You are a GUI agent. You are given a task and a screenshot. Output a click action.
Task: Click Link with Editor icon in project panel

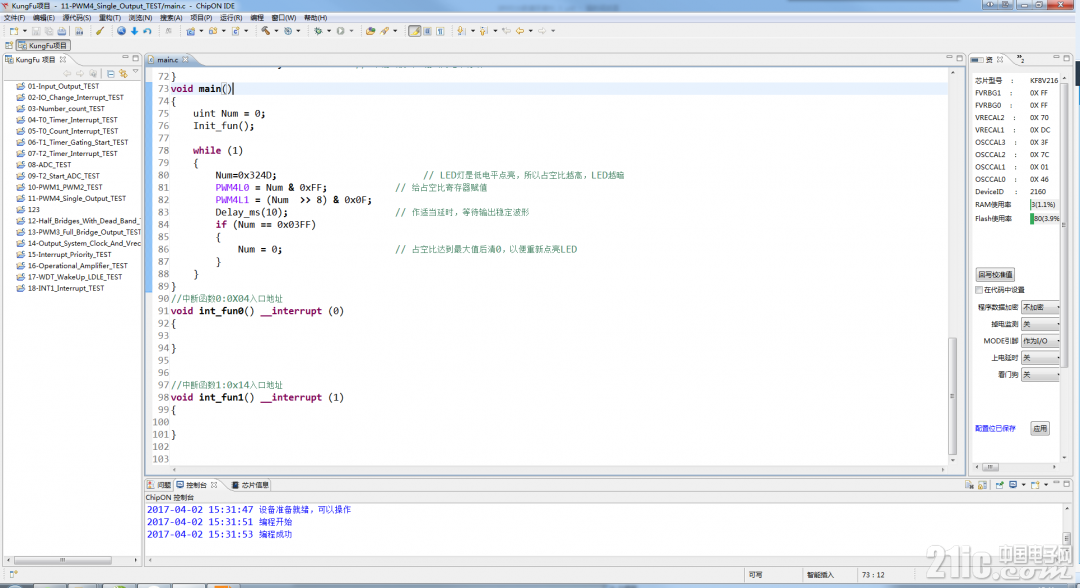coord(123,74)
